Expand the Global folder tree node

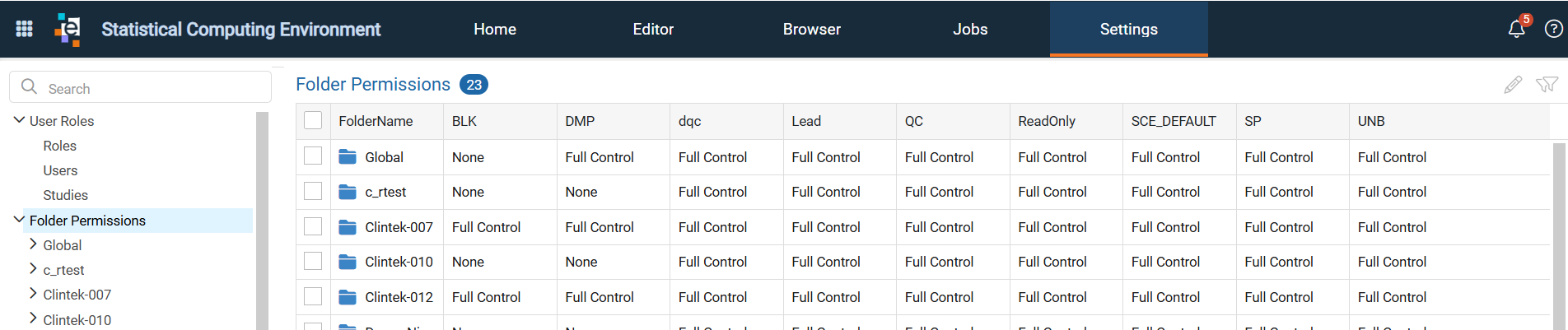click(x=33, y=244)
